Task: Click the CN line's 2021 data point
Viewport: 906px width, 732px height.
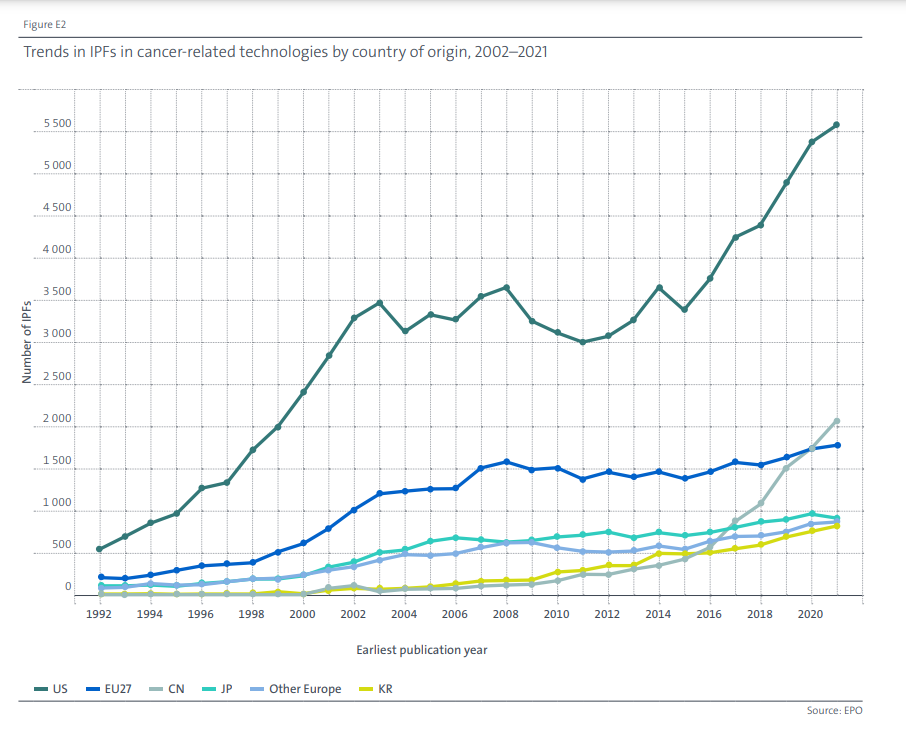Action: point(837,421)
